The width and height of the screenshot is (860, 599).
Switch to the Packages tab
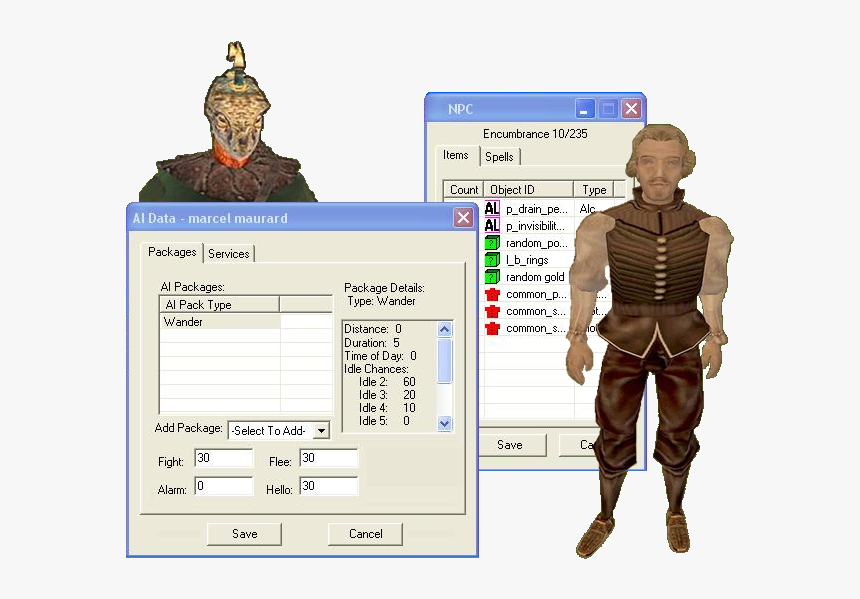click(172, 252)
